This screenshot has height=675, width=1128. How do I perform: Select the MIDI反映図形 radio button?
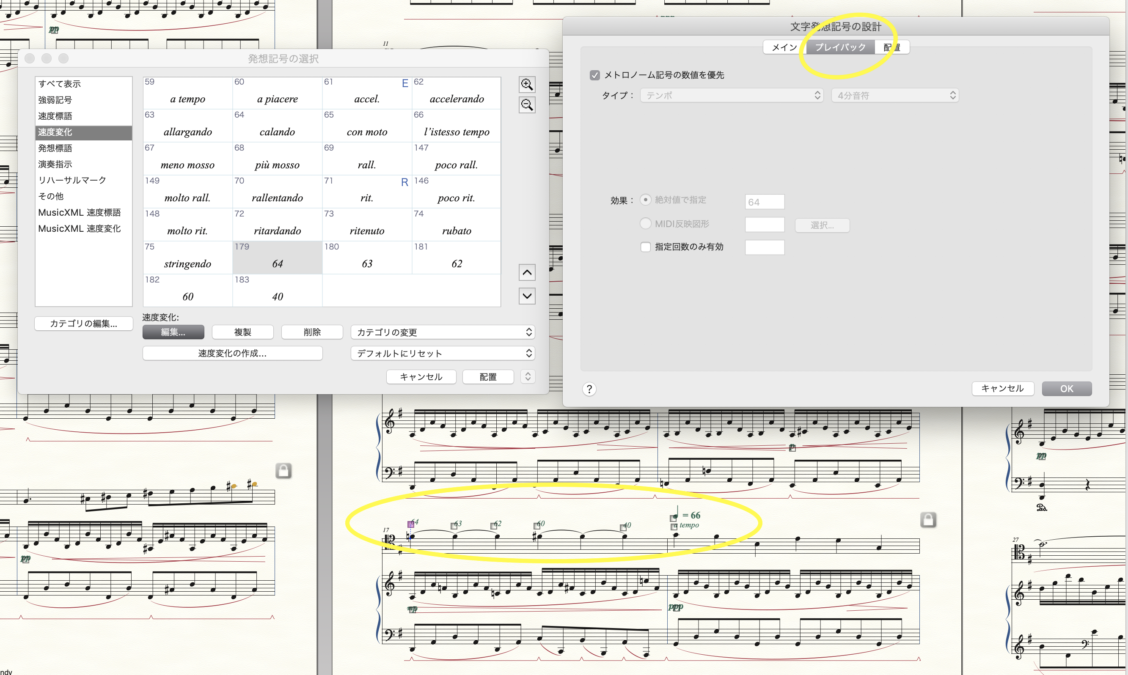[645, 224]
